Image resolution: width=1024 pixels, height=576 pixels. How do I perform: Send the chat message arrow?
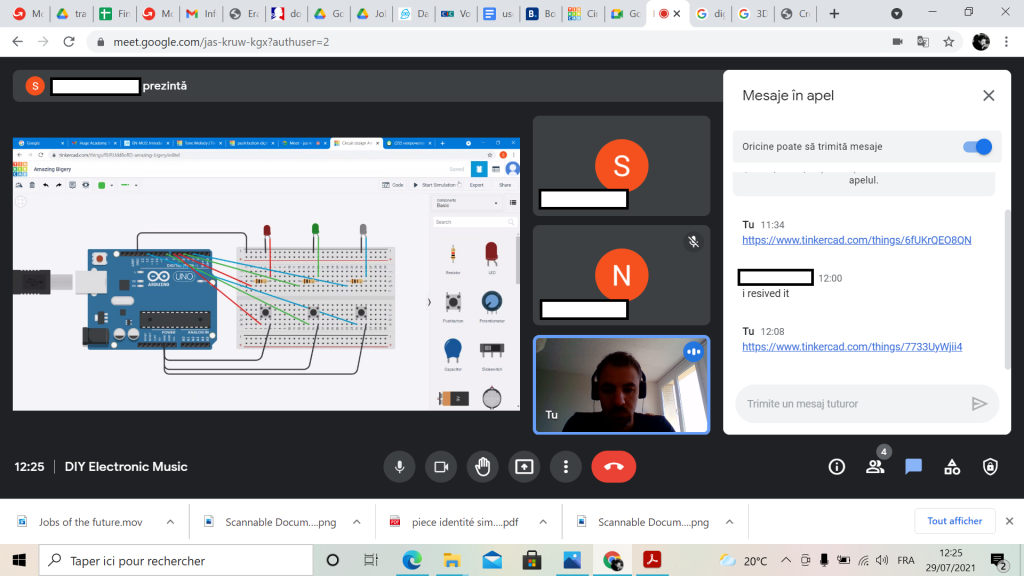pos(979,404)
